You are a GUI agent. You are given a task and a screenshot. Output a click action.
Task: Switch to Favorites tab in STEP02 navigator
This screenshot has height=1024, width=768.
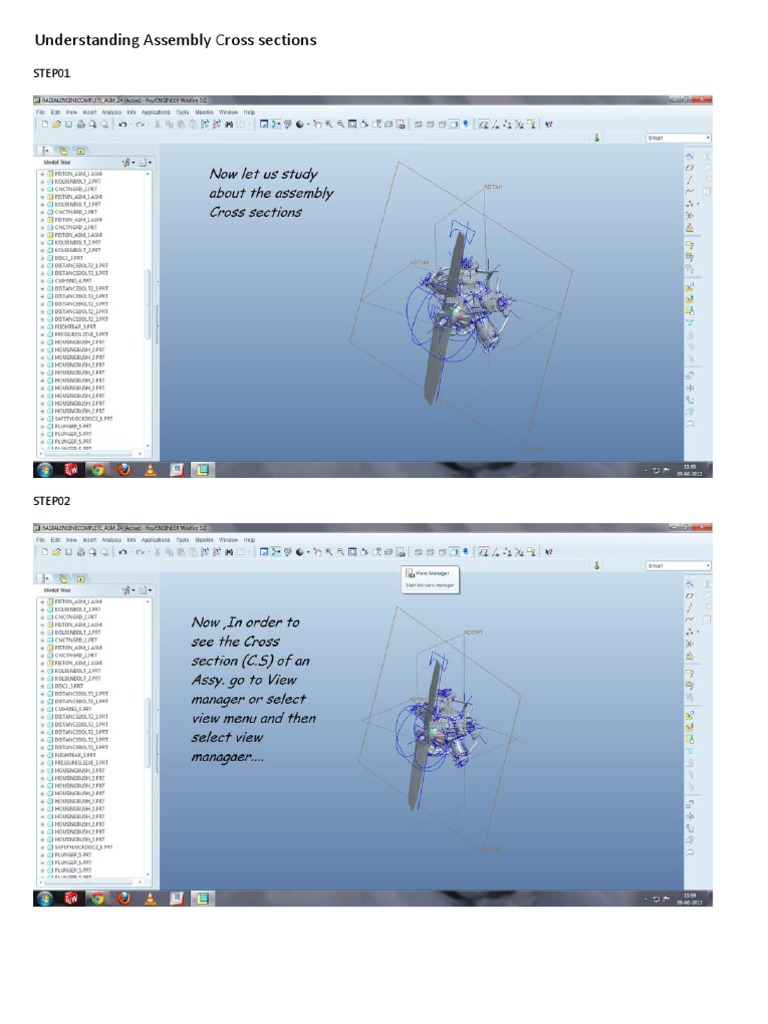click(x=80, y=578)
